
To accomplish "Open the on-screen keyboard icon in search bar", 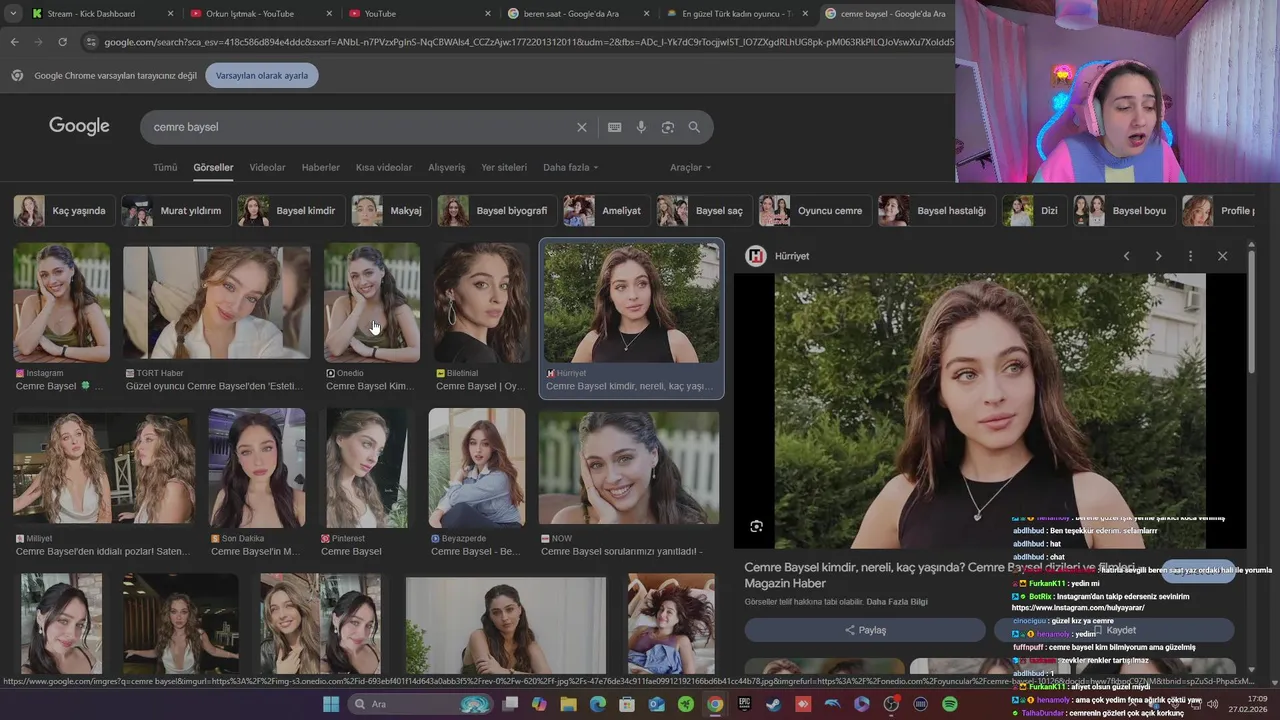I will (614, 127).
